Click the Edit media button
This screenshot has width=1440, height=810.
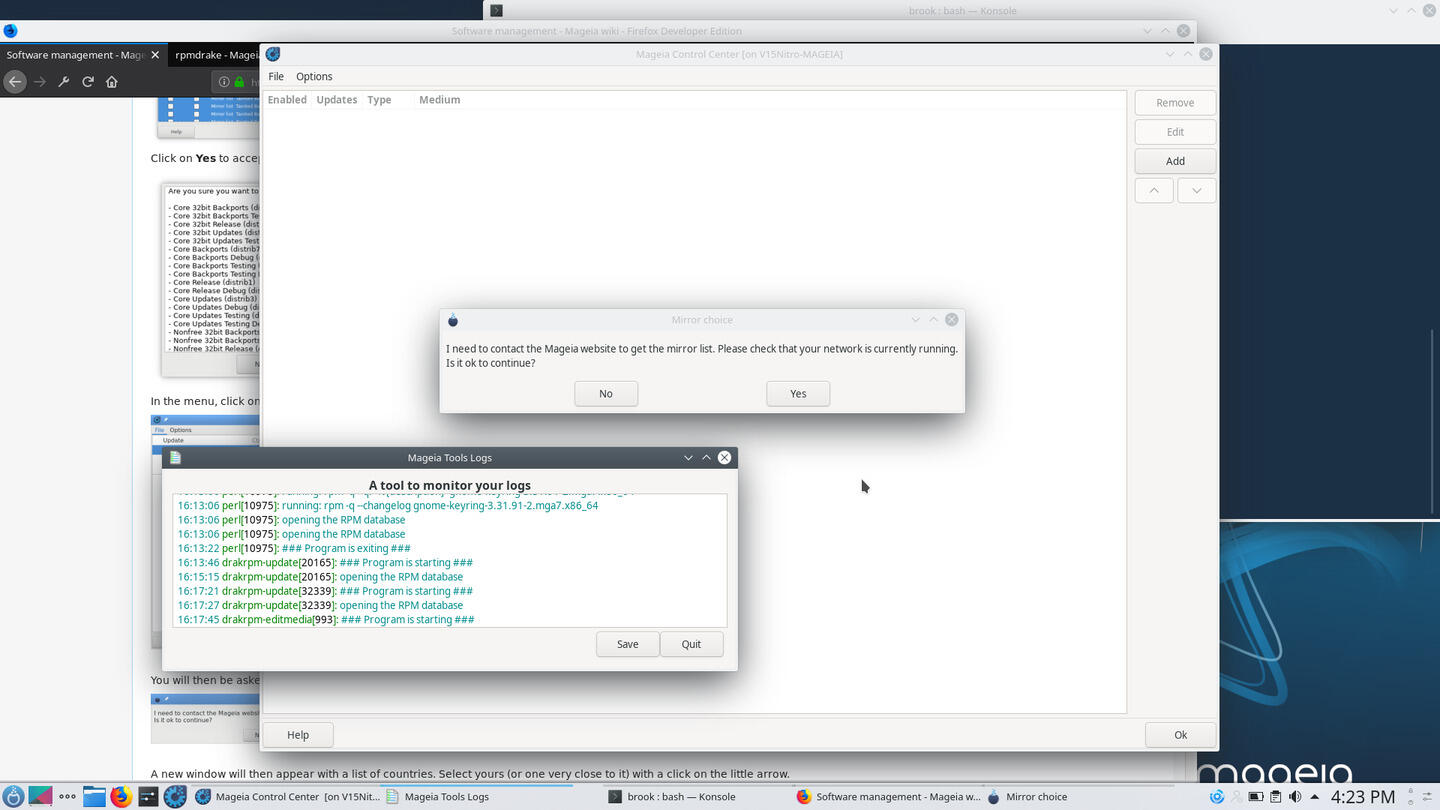pos(1175,132)
